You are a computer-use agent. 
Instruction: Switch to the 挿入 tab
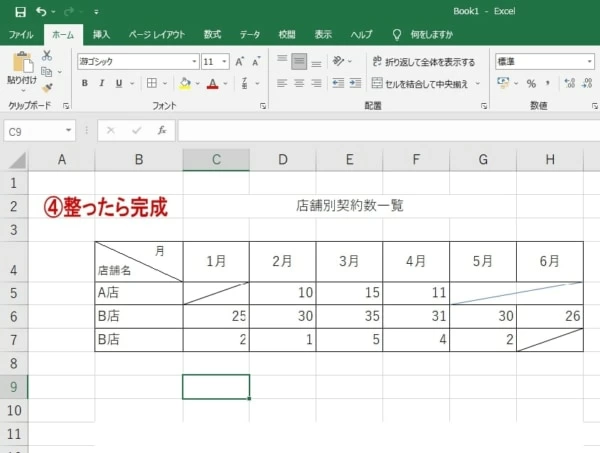pyautogui.click(x=101, y=35)
